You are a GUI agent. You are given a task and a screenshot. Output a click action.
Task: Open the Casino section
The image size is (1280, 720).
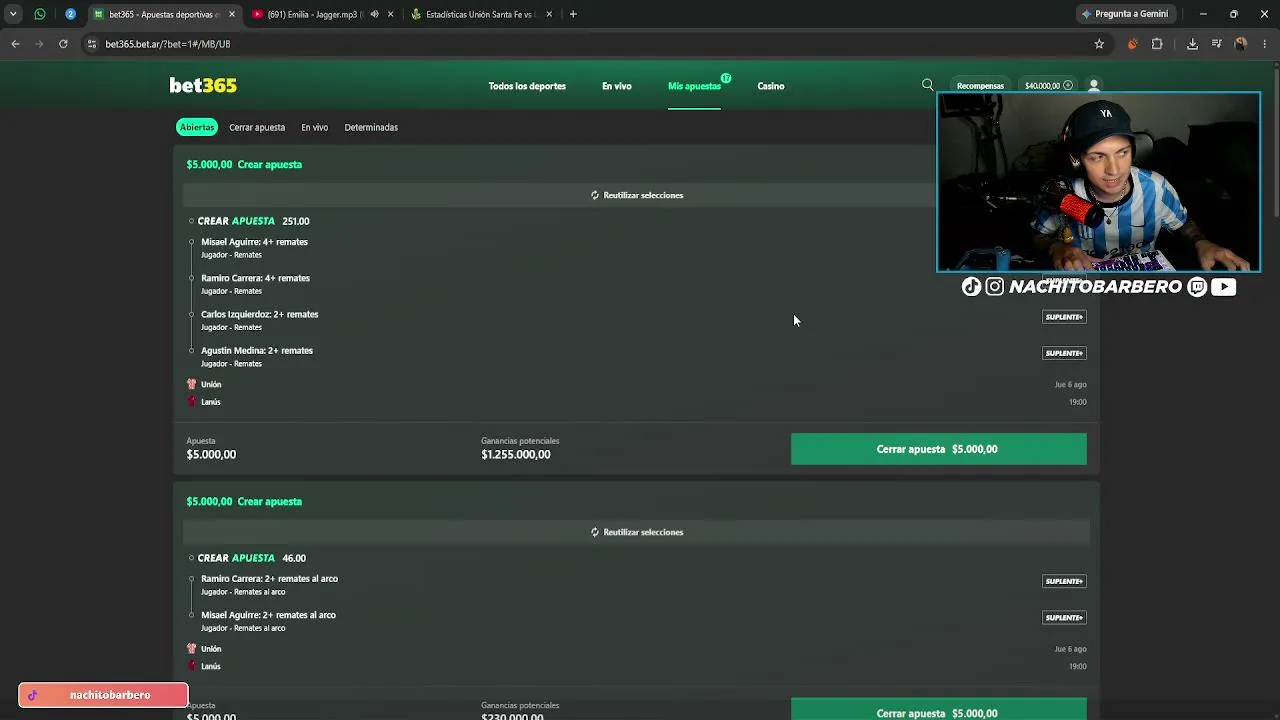[x=771, y=86]
